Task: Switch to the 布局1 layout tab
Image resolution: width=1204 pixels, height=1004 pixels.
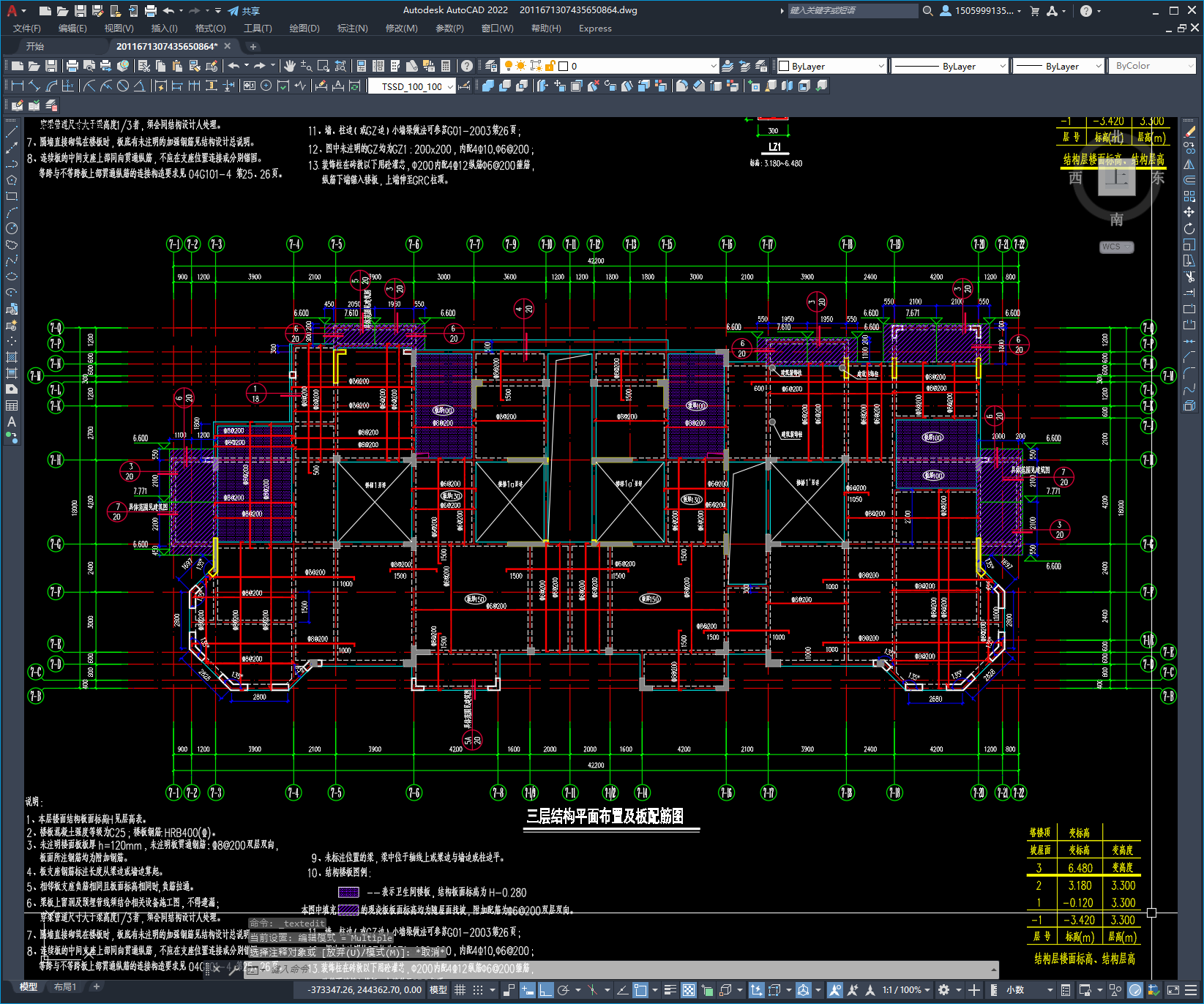Action: (x=65, y=987)
